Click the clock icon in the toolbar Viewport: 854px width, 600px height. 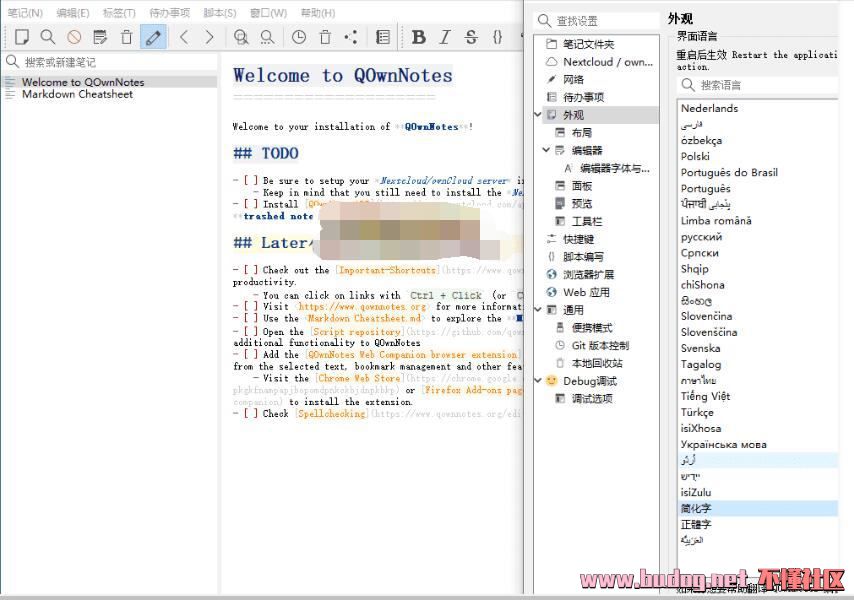tap(298, 37)
